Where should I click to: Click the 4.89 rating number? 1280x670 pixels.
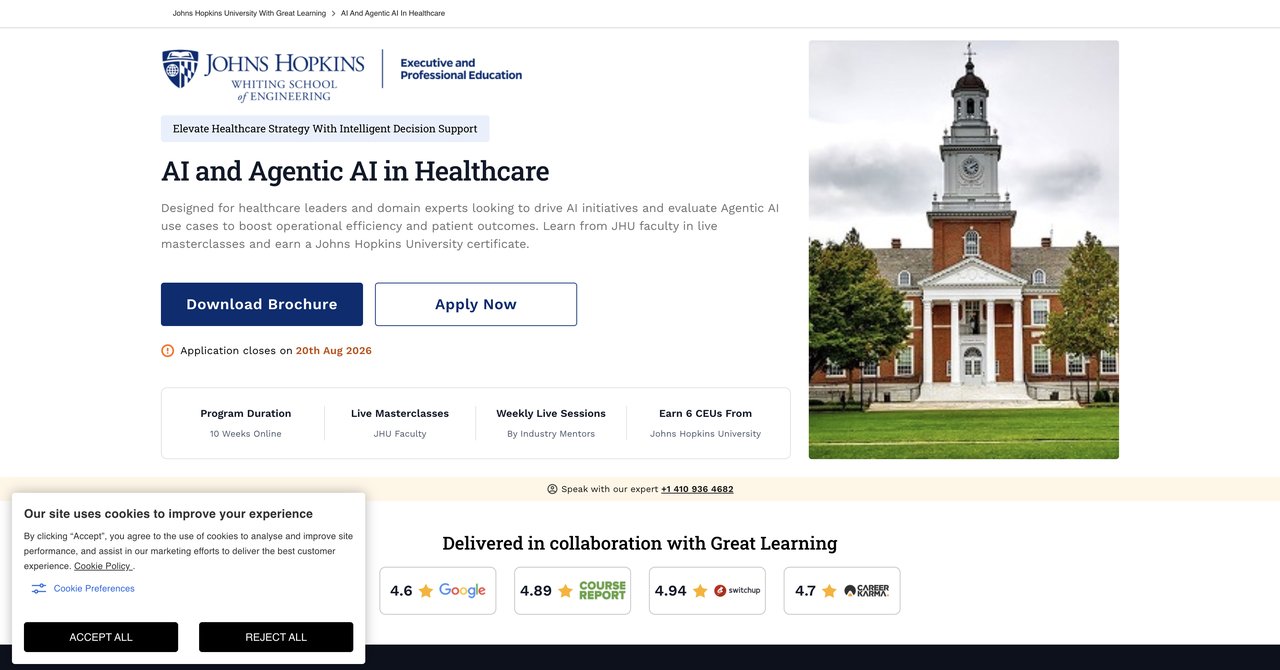coord(536,591)
